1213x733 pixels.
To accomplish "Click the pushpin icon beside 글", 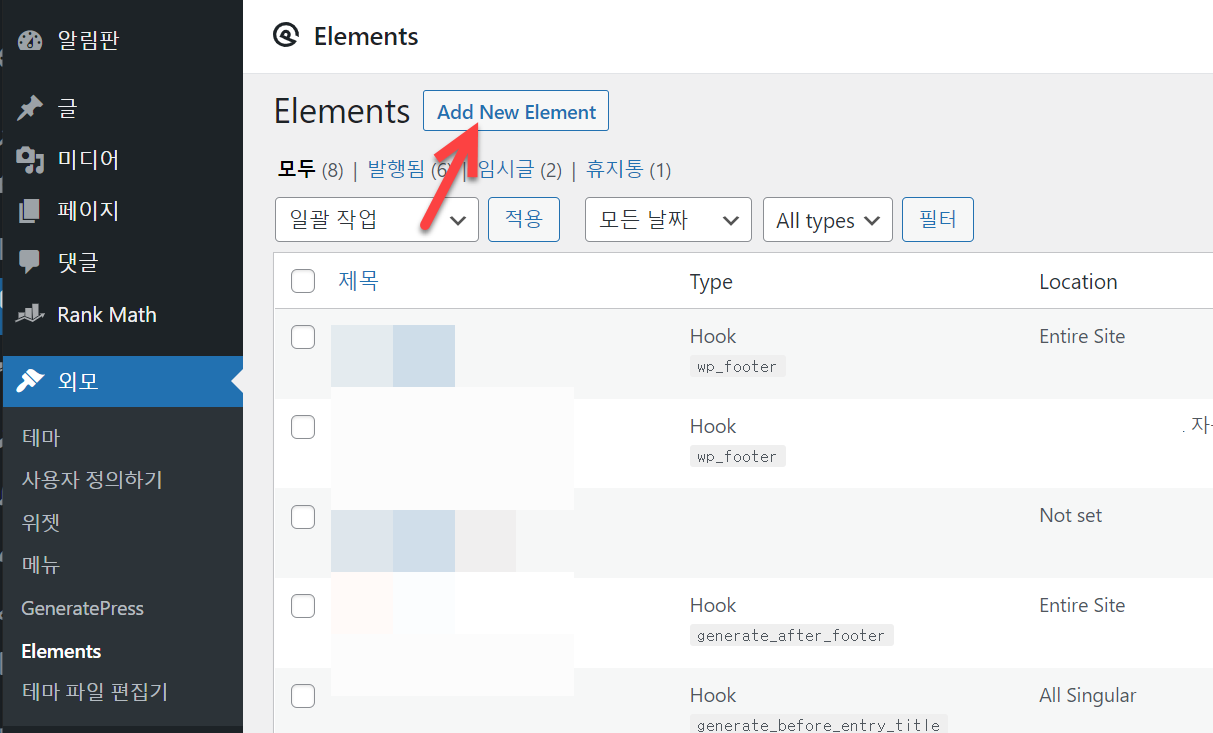I will click(x=31, y=108).
